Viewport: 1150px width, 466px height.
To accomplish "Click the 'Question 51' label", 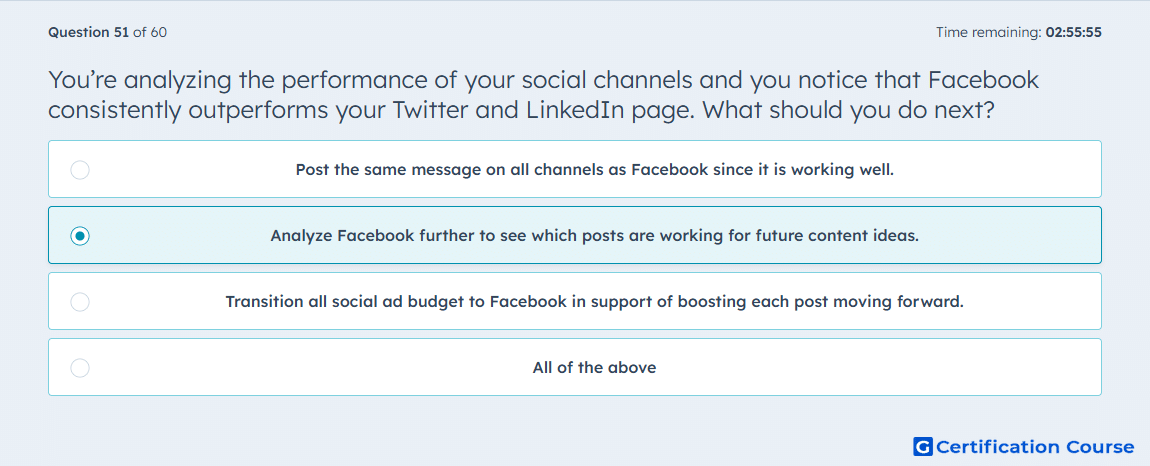I will pyautogui.click(x=89, y=32).
